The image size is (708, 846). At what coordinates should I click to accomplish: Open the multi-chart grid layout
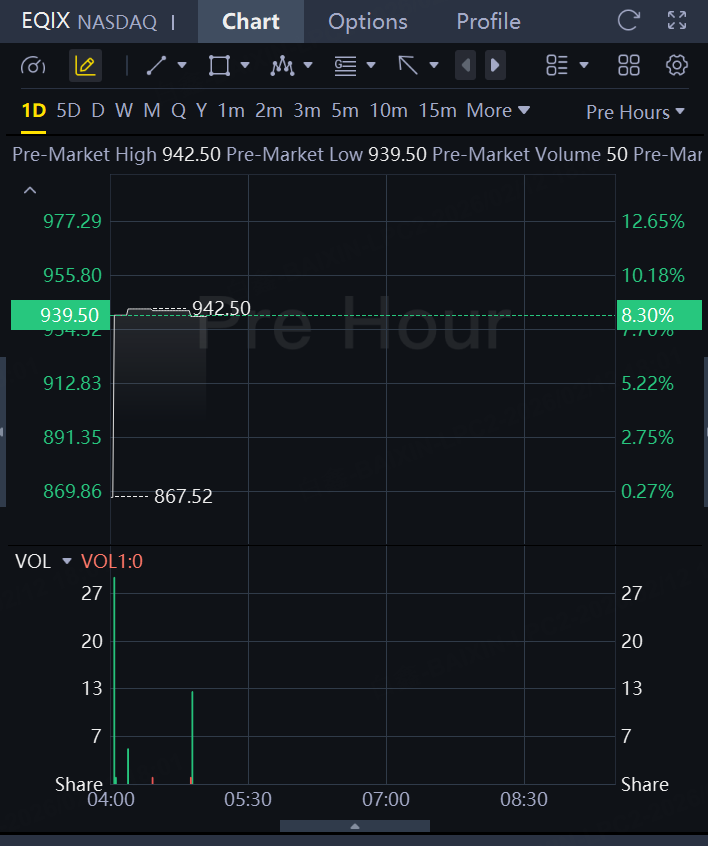(629, 66)
